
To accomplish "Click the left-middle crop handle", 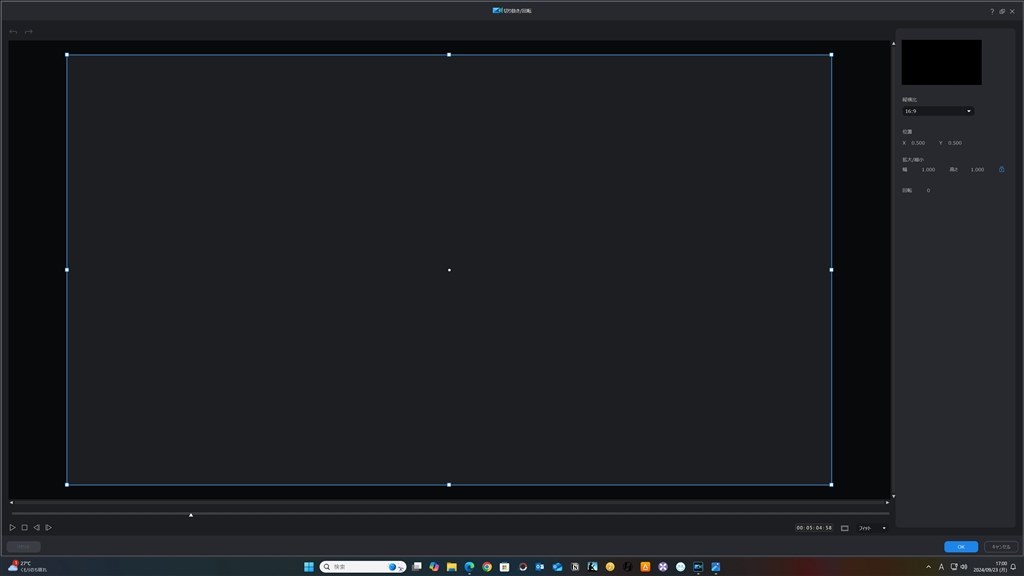I will pyautogui.click(x=67, y=270).
